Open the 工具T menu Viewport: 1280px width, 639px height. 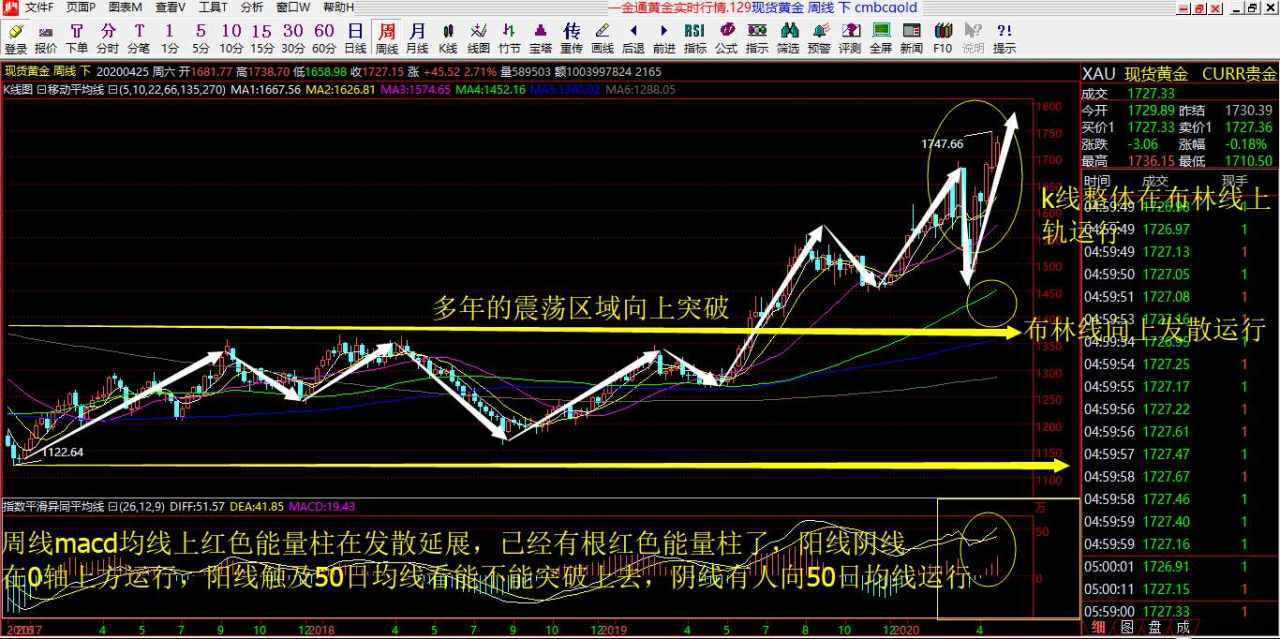213,7
